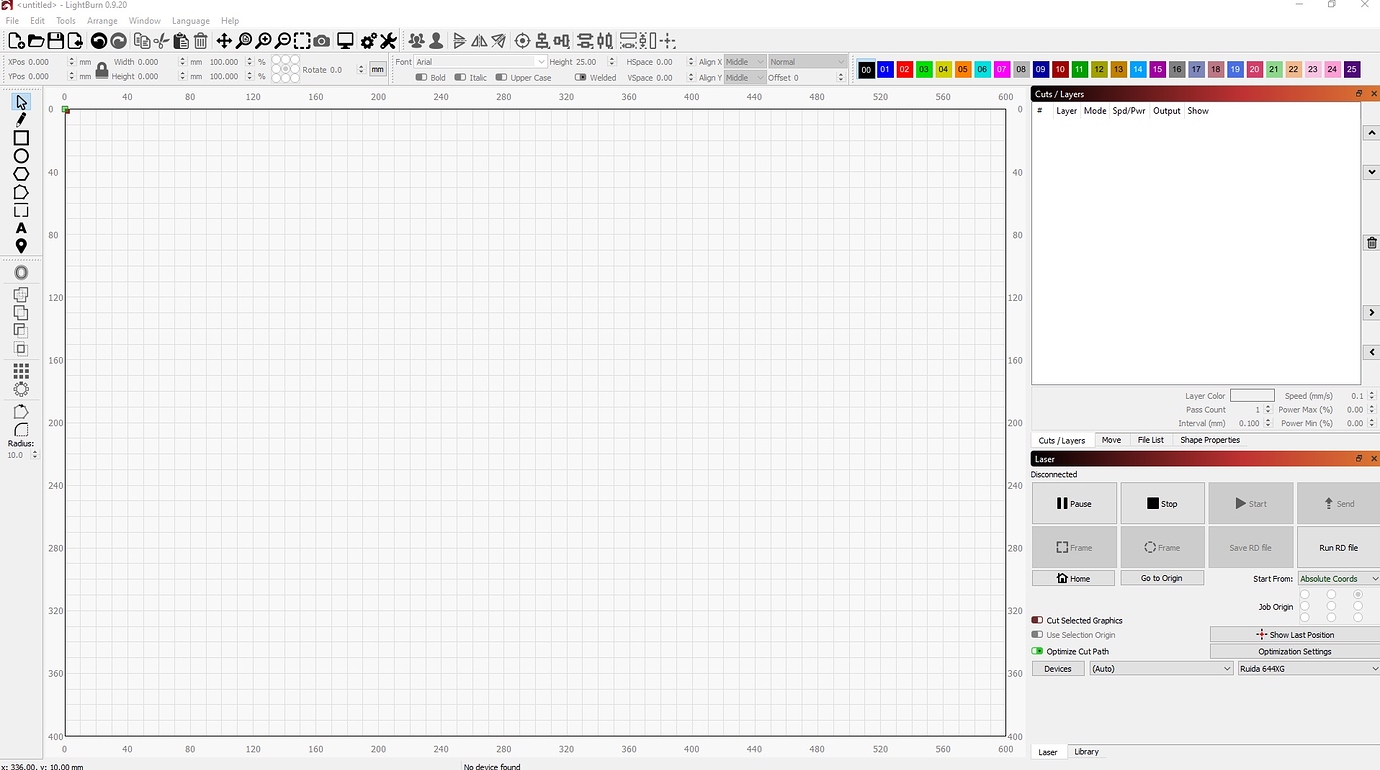The height and width of the screenshot is (770, 1380).
Task: Click the Go to Origin button
Action: [x=1161, y=578]
